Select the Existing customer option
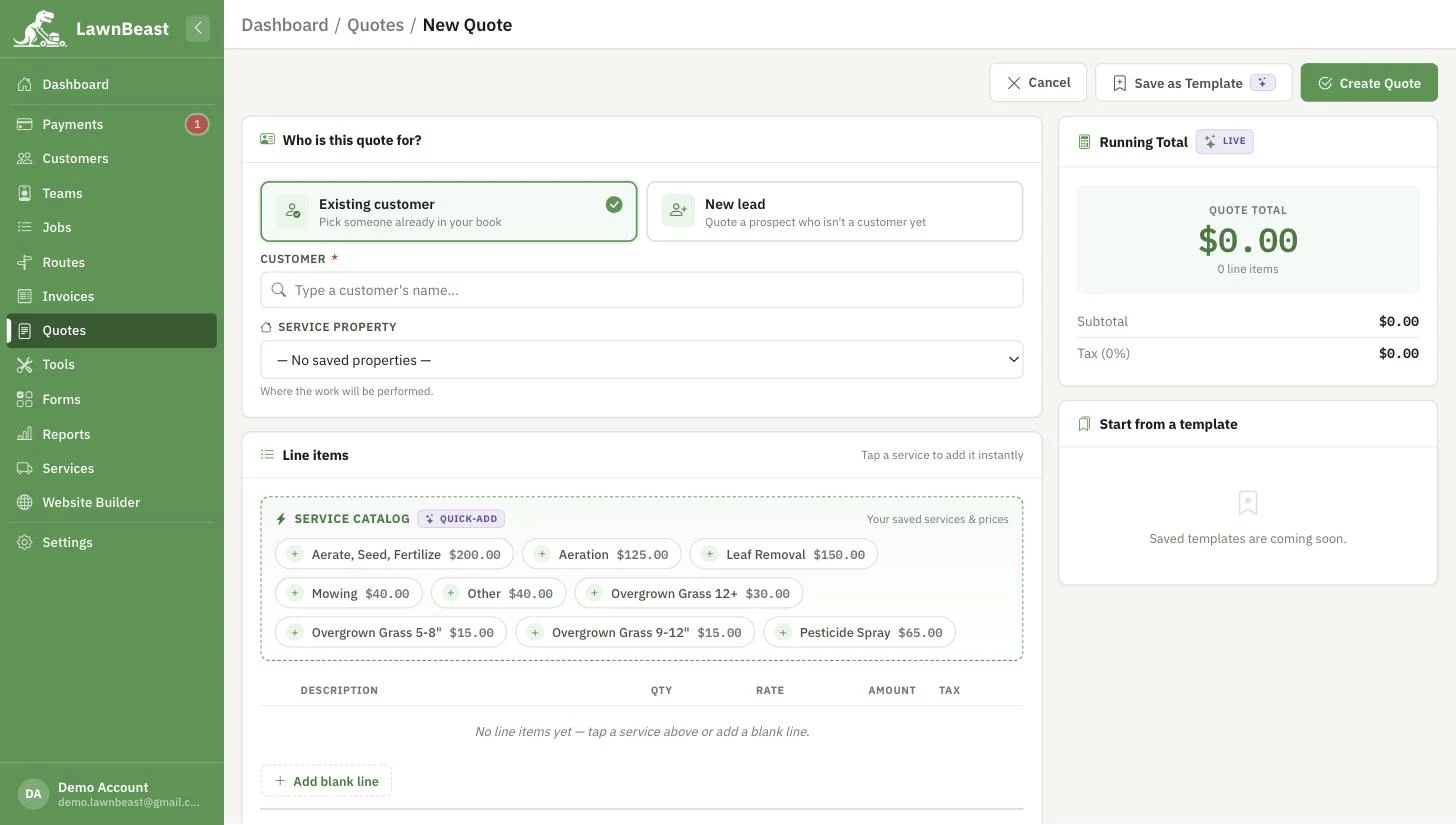The width and height of the screenshot is (1456, 825). click(449, 211)
